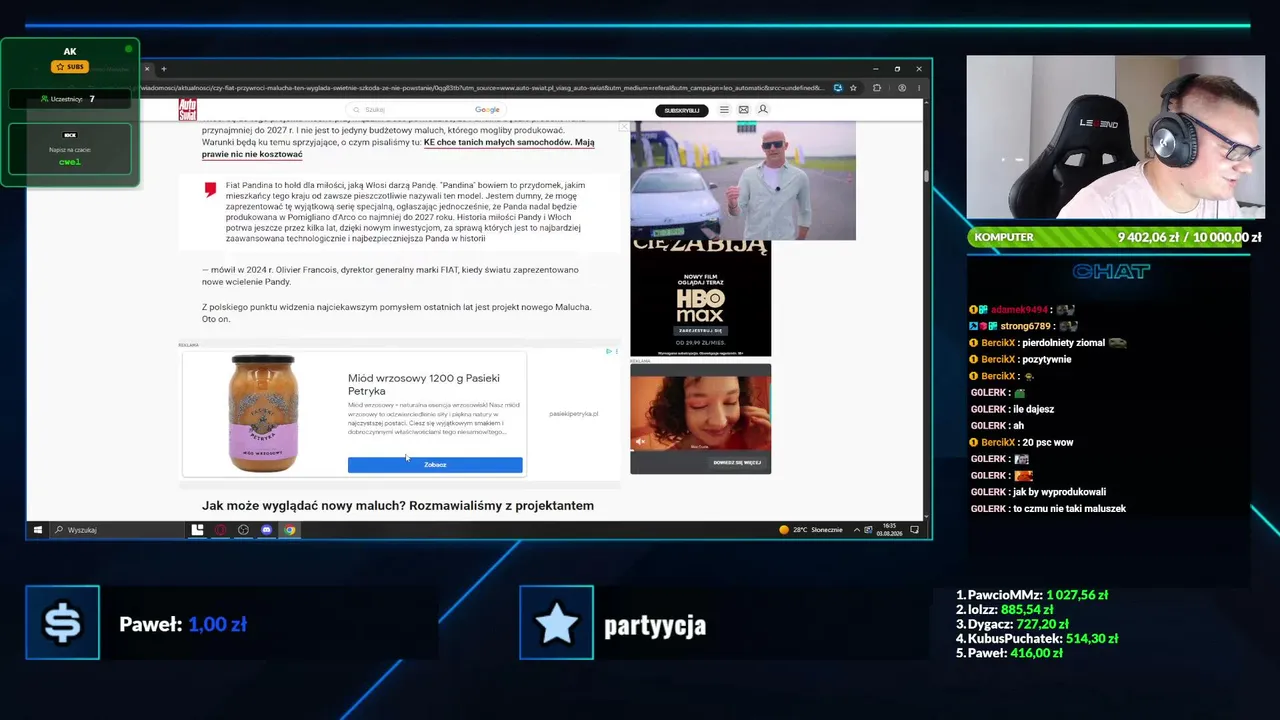Click leaderboard entry KubusPuchatek 514,30 zł
Screen dimensions: 1280x720
(1037, 638)
